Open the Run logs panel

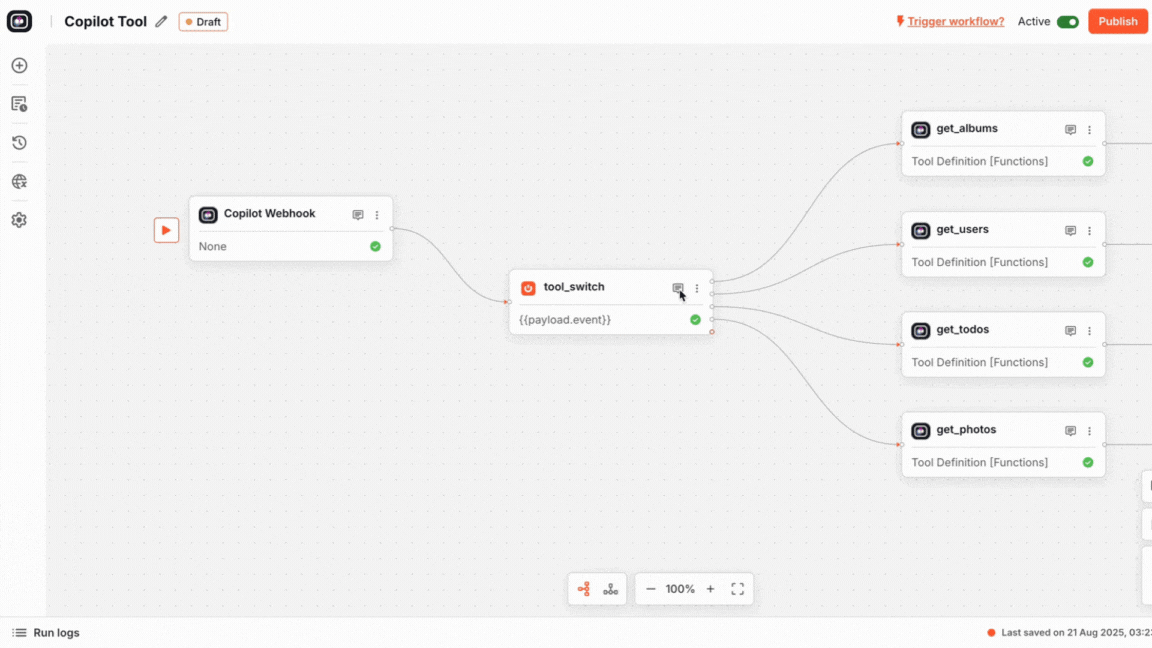pos(46,633)
